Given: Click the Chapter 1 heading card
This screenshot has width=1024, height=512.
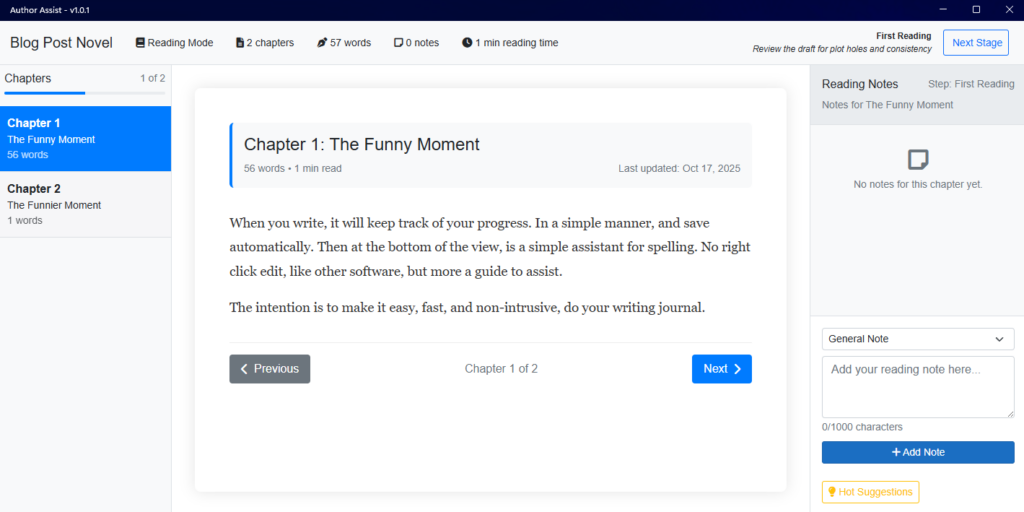Looking at the screenshot, I should click(491, 155).
